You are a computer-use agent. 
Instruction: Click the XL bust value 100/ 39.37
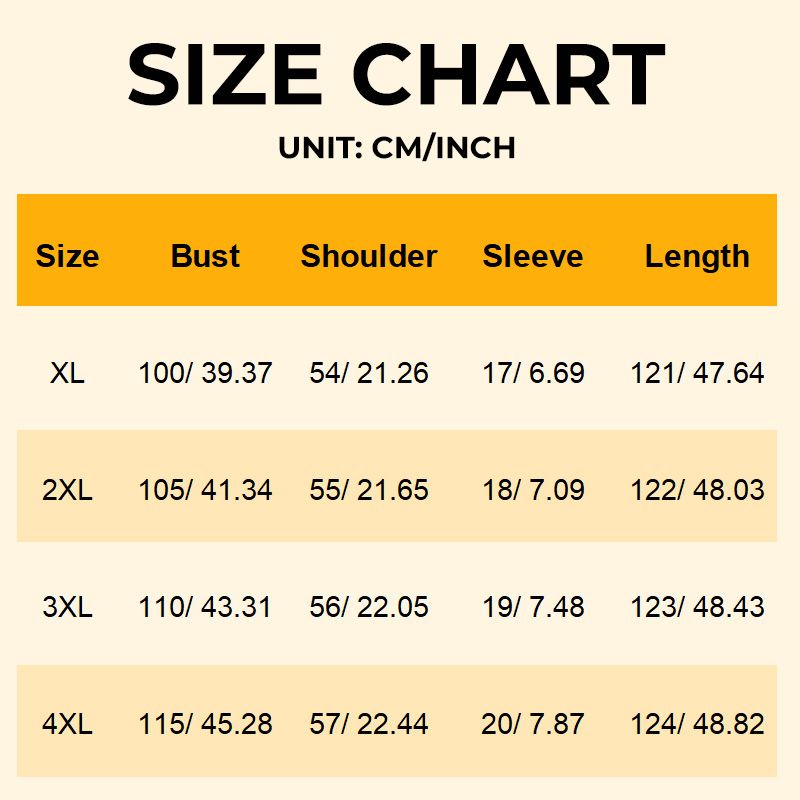click(x=205, y=374)
